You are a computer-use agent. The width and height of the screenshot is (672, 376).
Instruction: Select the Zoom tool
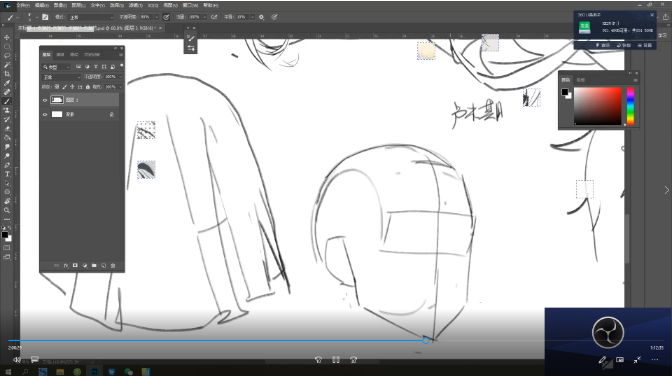[7, 210]
